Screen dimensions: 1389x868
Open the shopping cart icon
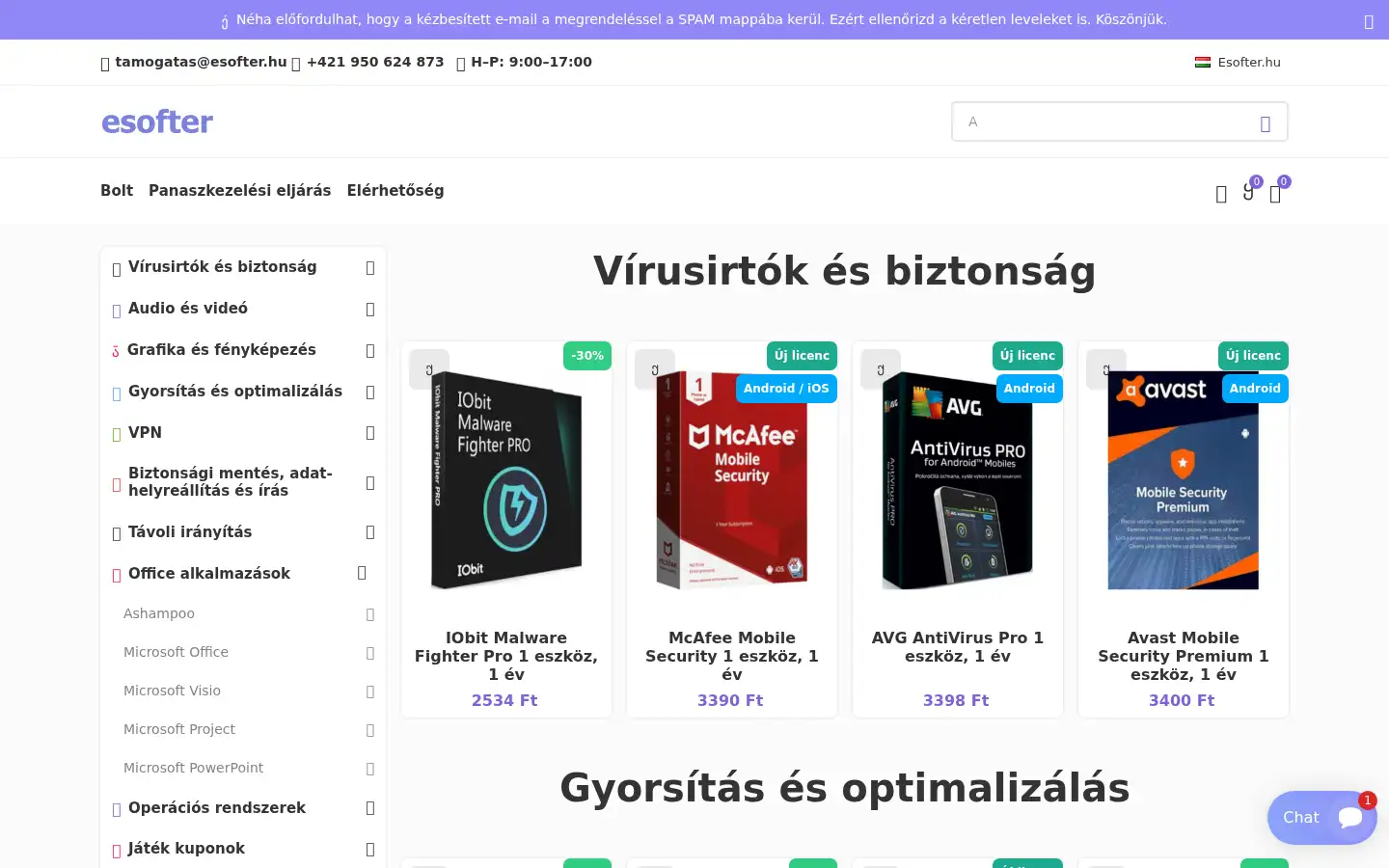click(x=1277, y=191)
